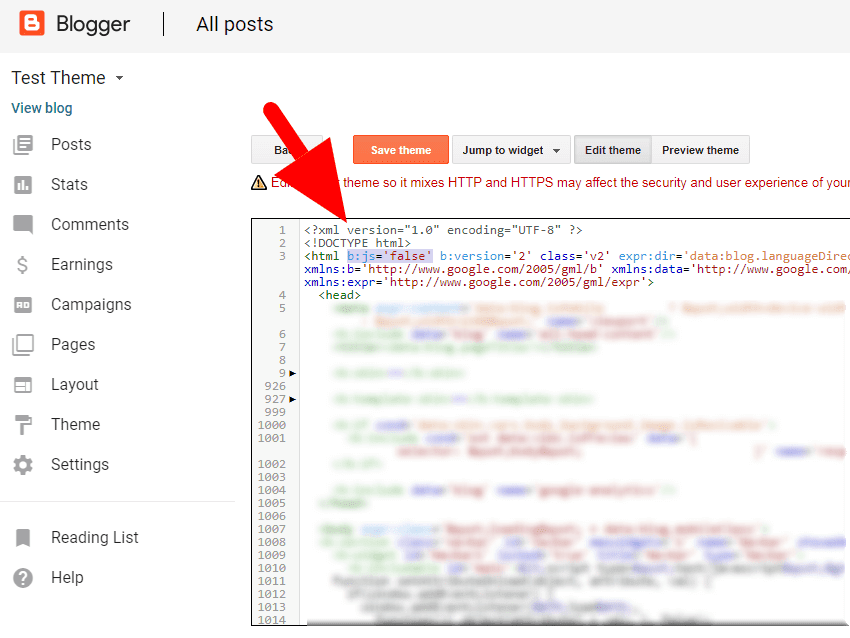This screenshot has width=850, height=638.
Task: Select All posts in the top bar
Action: point(234,24)
